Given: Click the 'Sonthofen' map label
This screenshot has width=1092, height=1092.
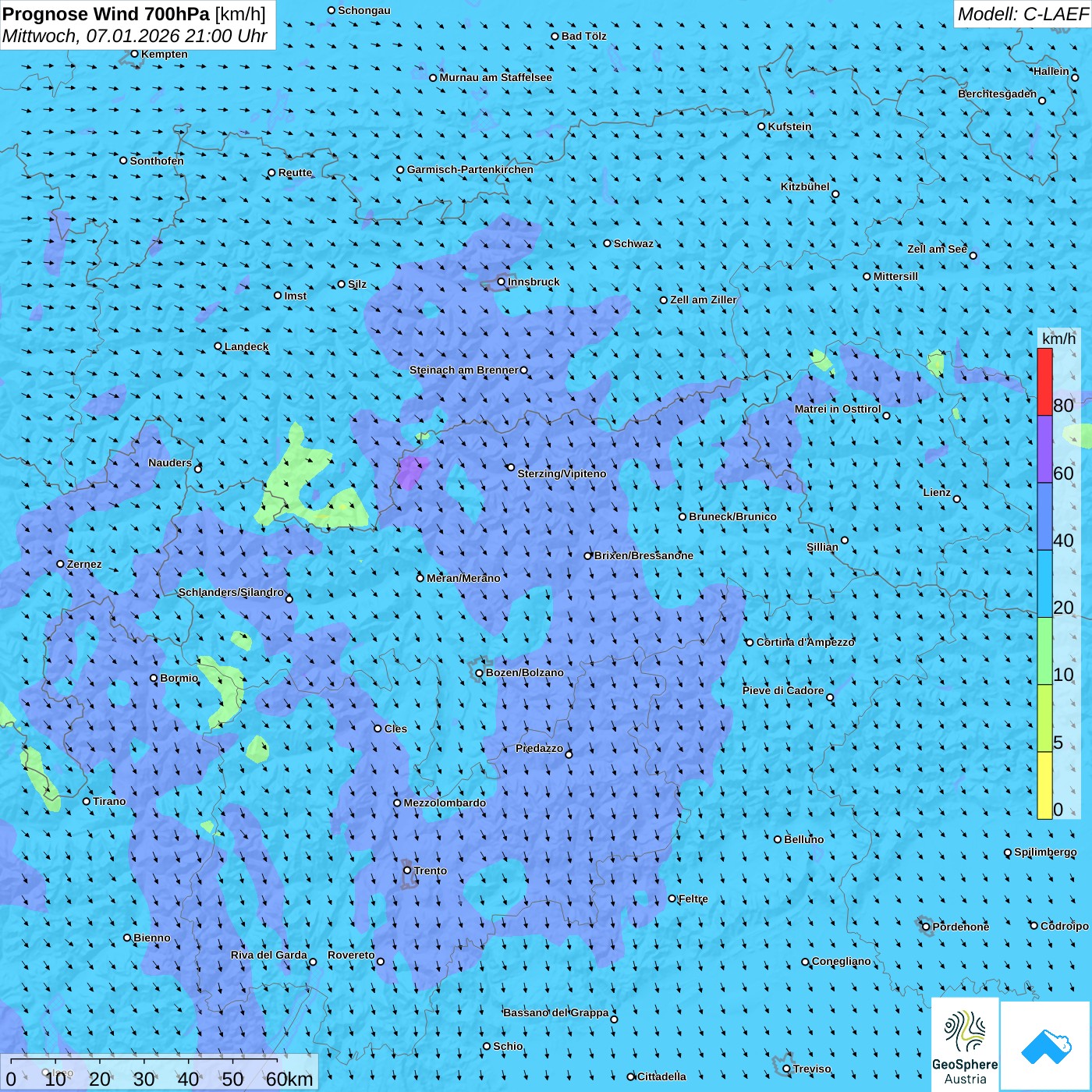Looking at the screenshot, I should pos(157,161).
